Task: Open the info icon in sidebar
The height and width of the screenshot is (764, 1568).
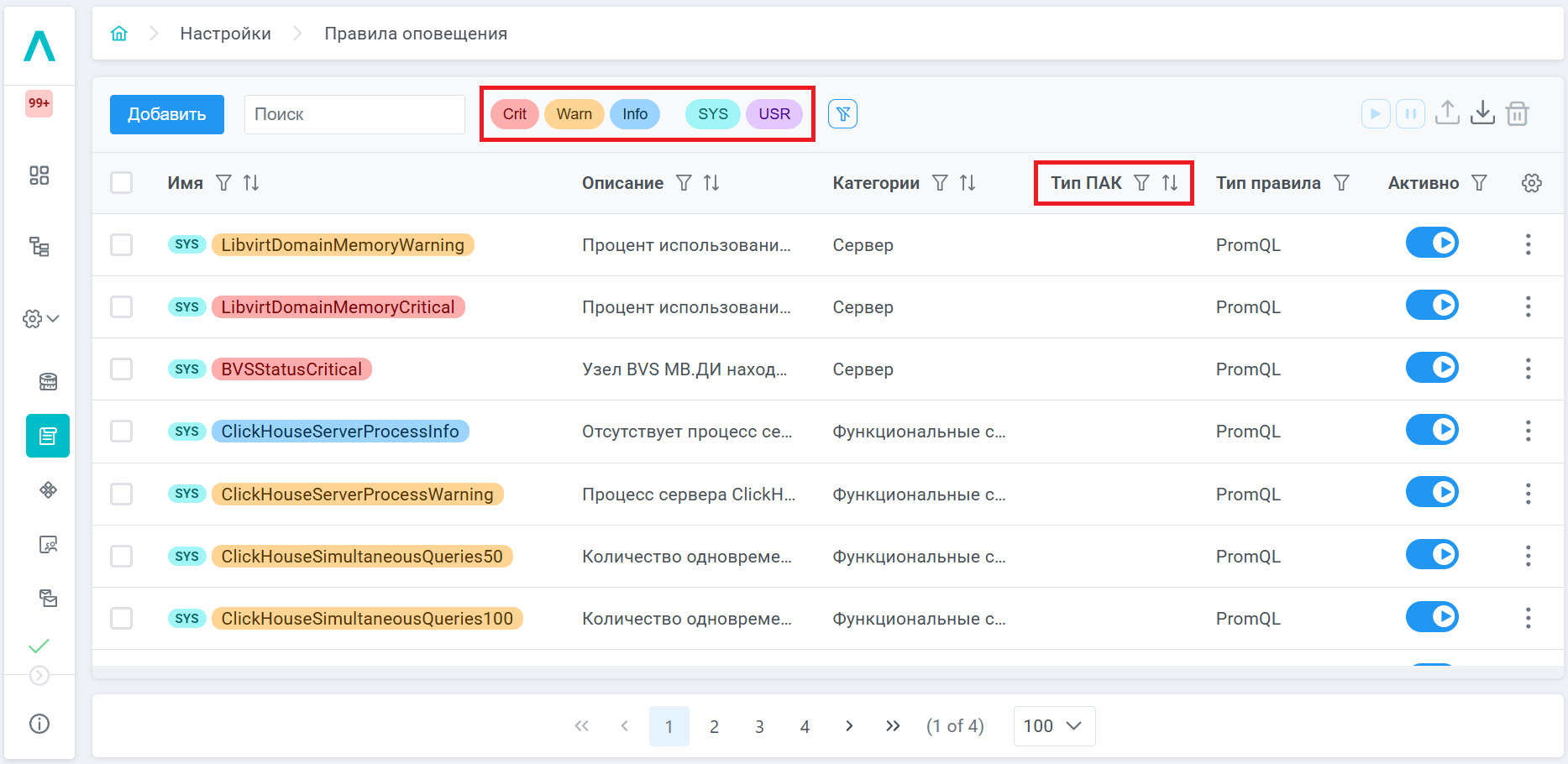Action: [x=39, y=724]
